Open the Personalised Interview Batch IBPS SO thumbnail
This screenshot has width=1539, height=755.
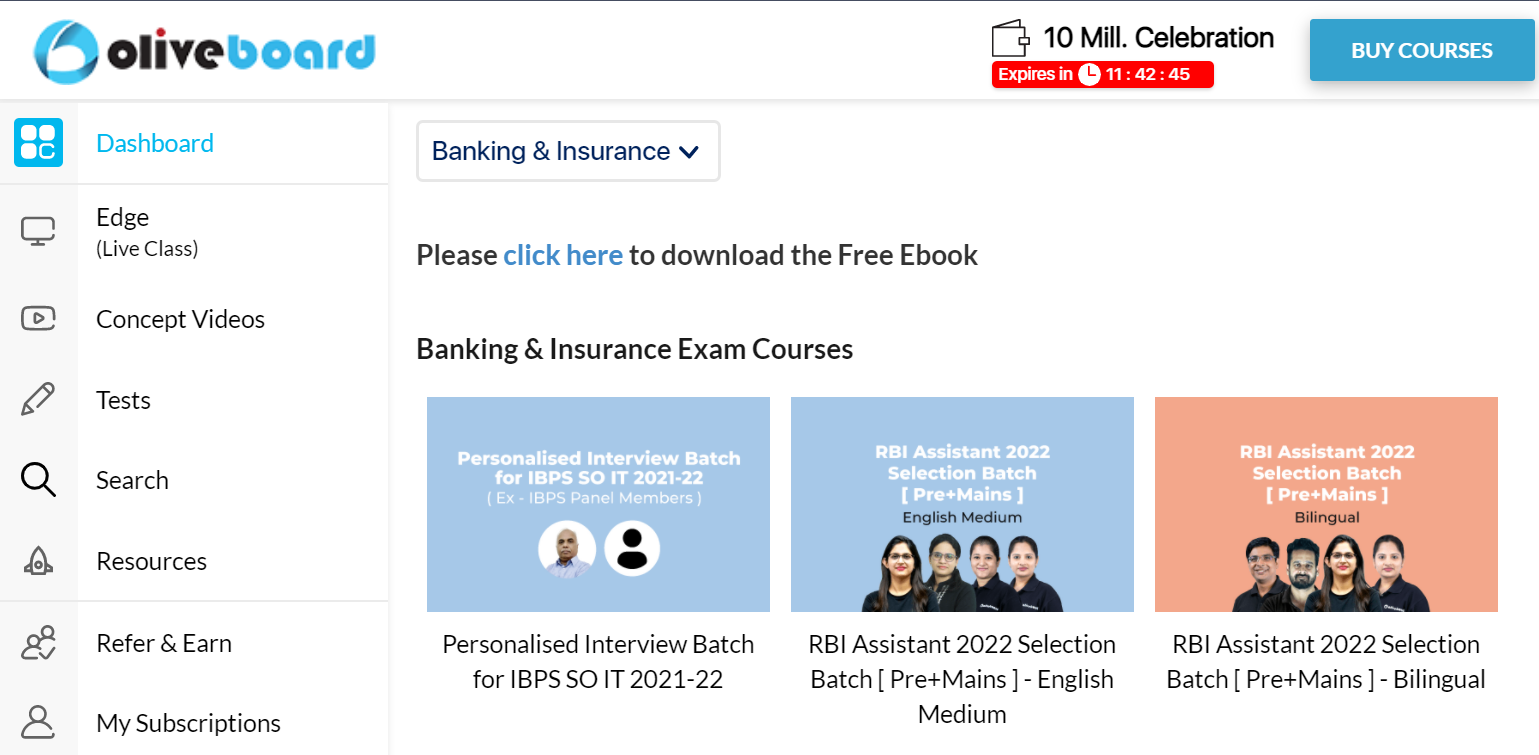pos(598,504)
